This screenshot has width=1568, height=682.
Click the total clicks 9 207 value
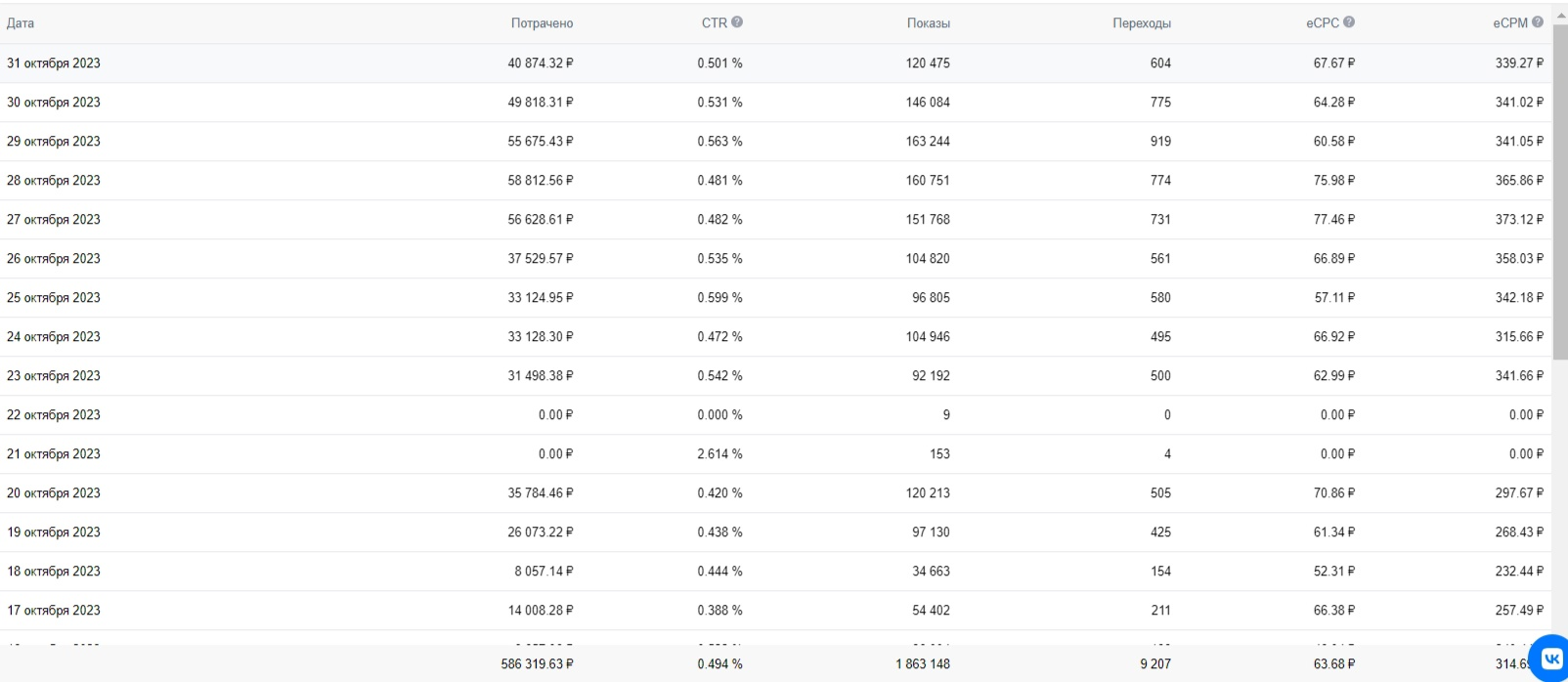click(x=1155, y=664)
